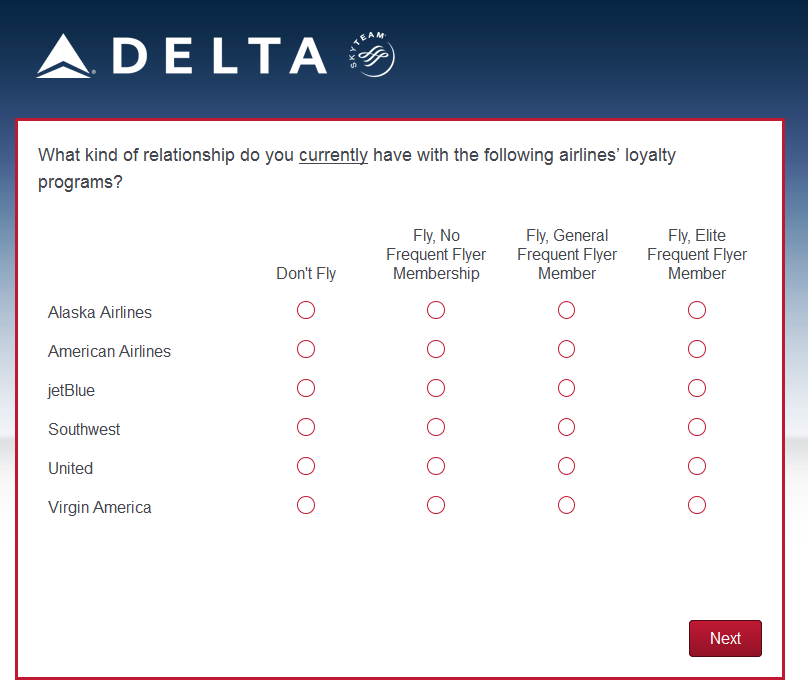Screen dimensions: 808x696
Task: Mark Don't Fly for jetBlue
Action: click(306, 388)
